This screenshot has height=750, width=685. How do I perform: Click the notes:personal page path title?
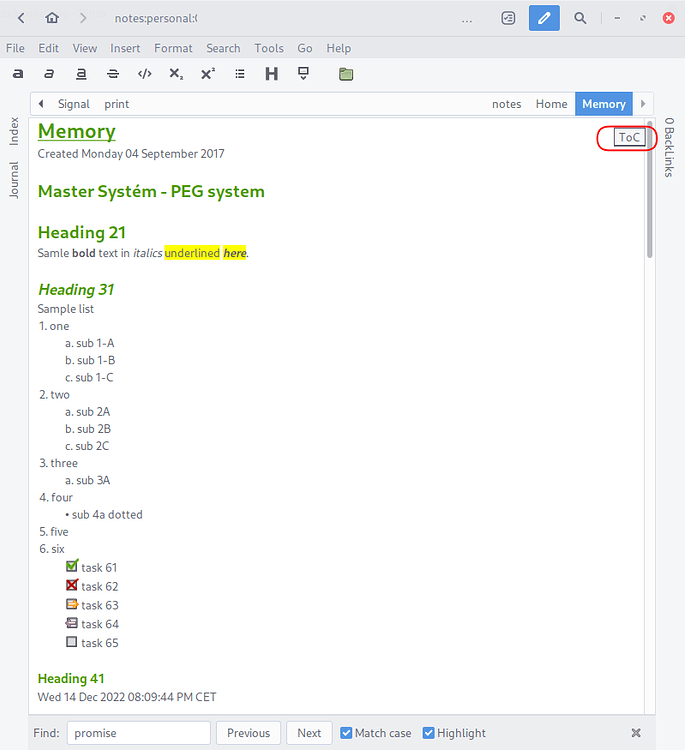coord(156,18)
